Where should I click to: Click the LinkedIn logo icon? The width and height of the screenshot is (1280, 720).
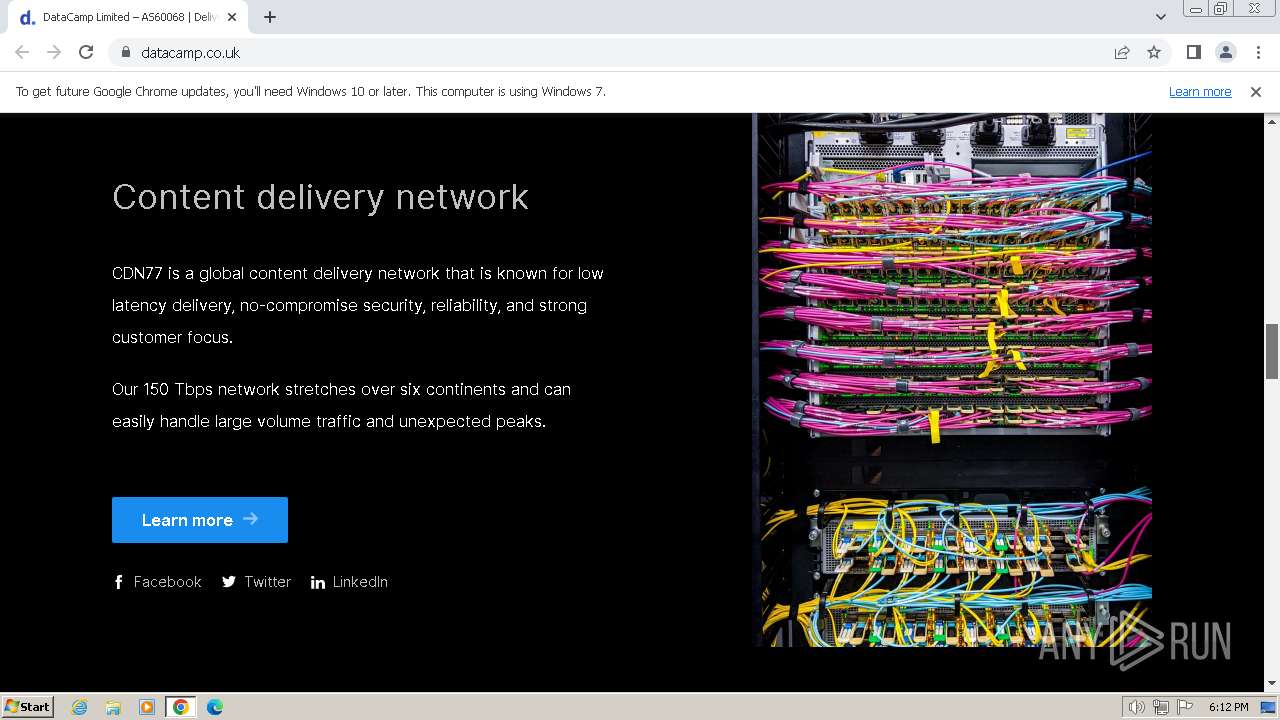pos(318,583)
